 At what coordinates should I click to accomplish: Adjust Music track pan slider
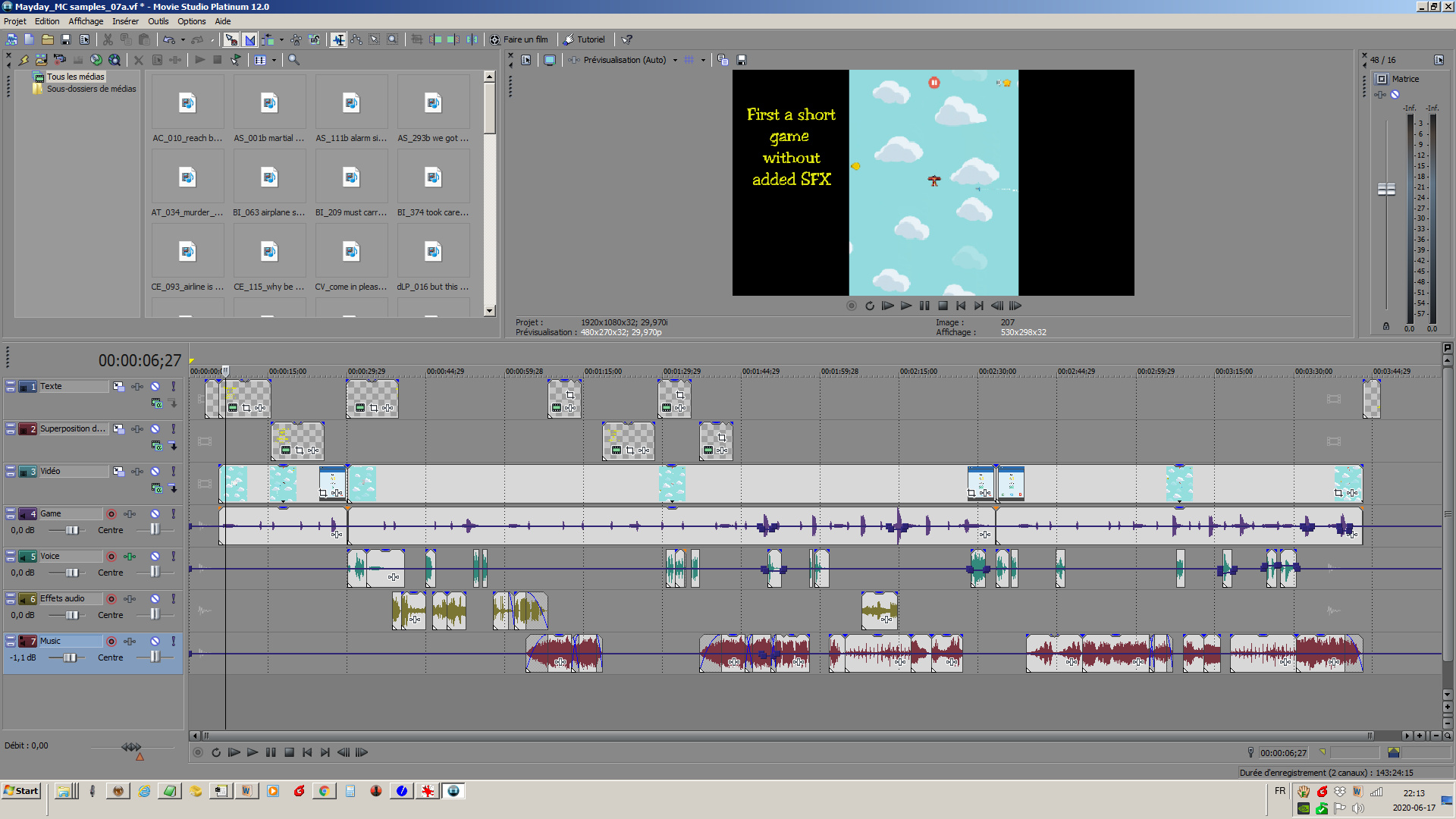155,657
